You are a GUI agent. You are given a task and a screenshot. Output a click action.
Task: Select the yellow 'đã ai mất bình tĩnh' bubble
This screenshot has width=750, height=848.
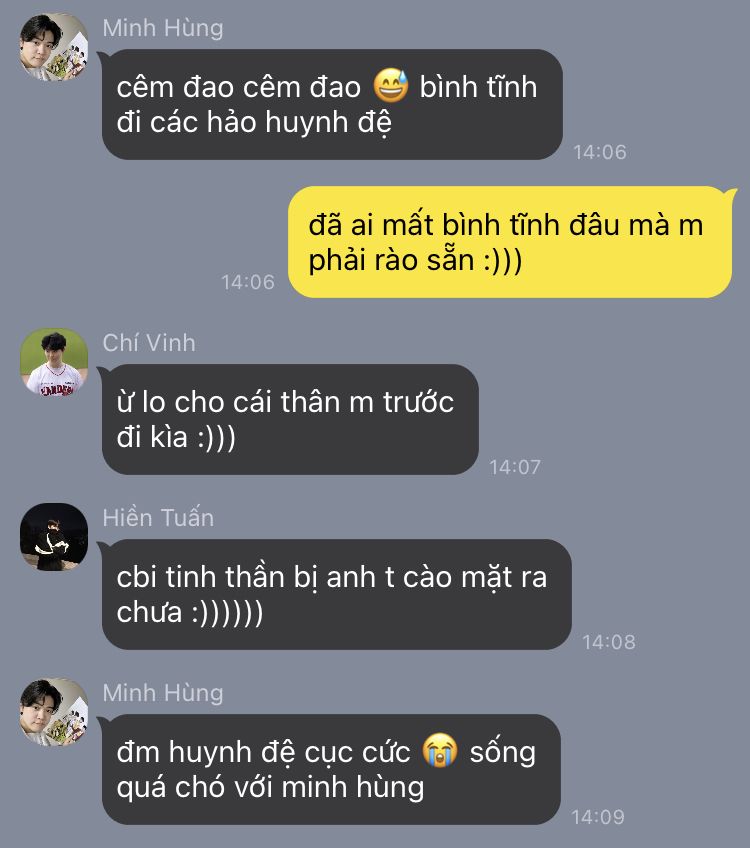point(510,242)
